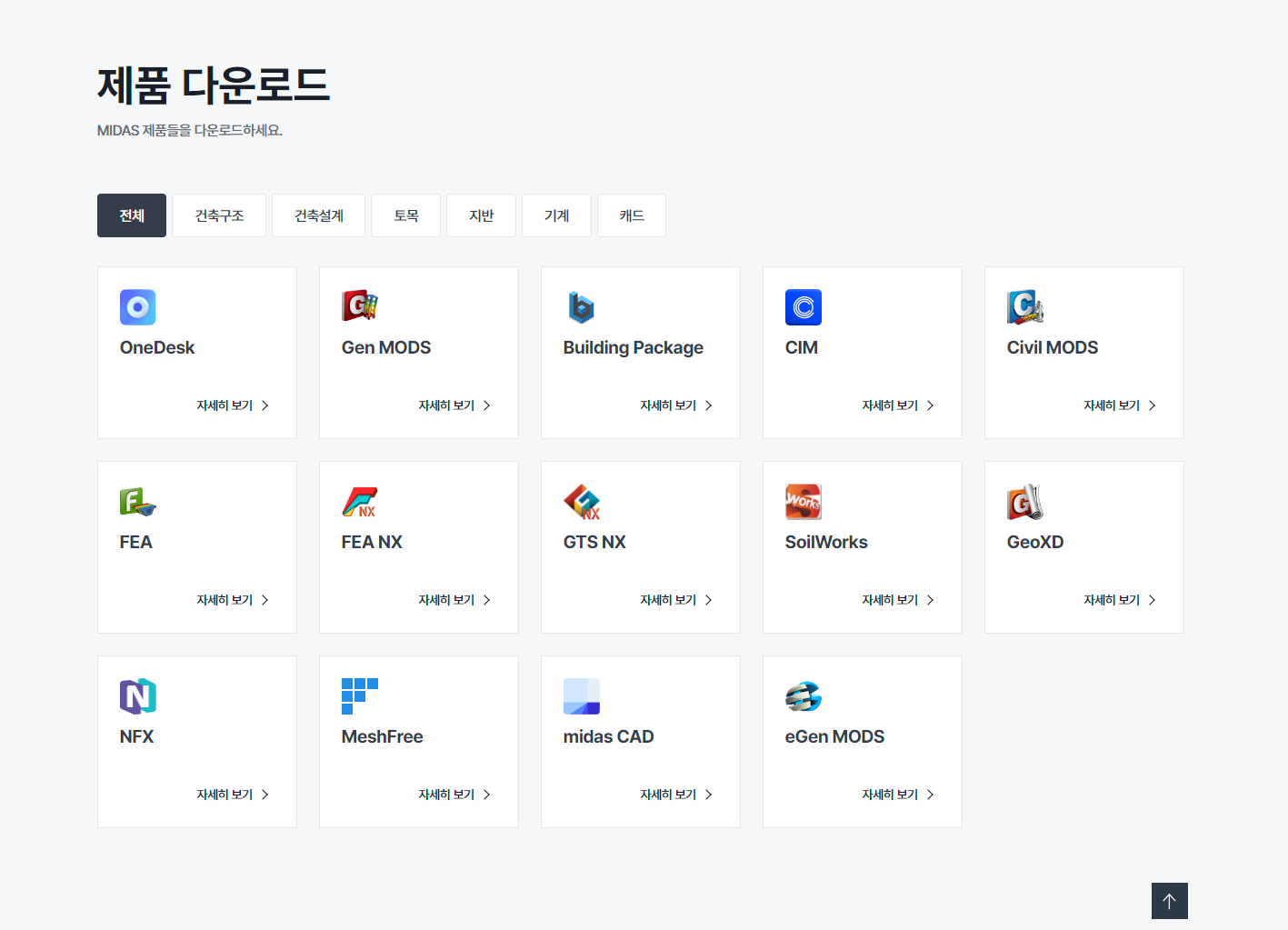1288x930 pixels.
Task: Open 자세히 보기 link for Gen MODS
Action: 454,405
